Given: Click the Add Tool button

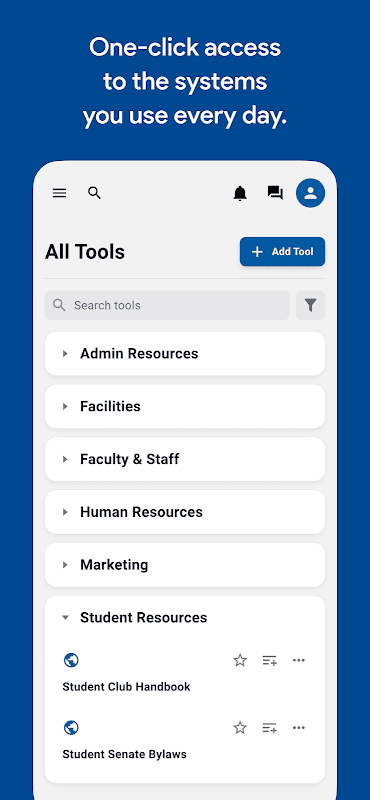Looking at the screenshot, I should [282, 252].
